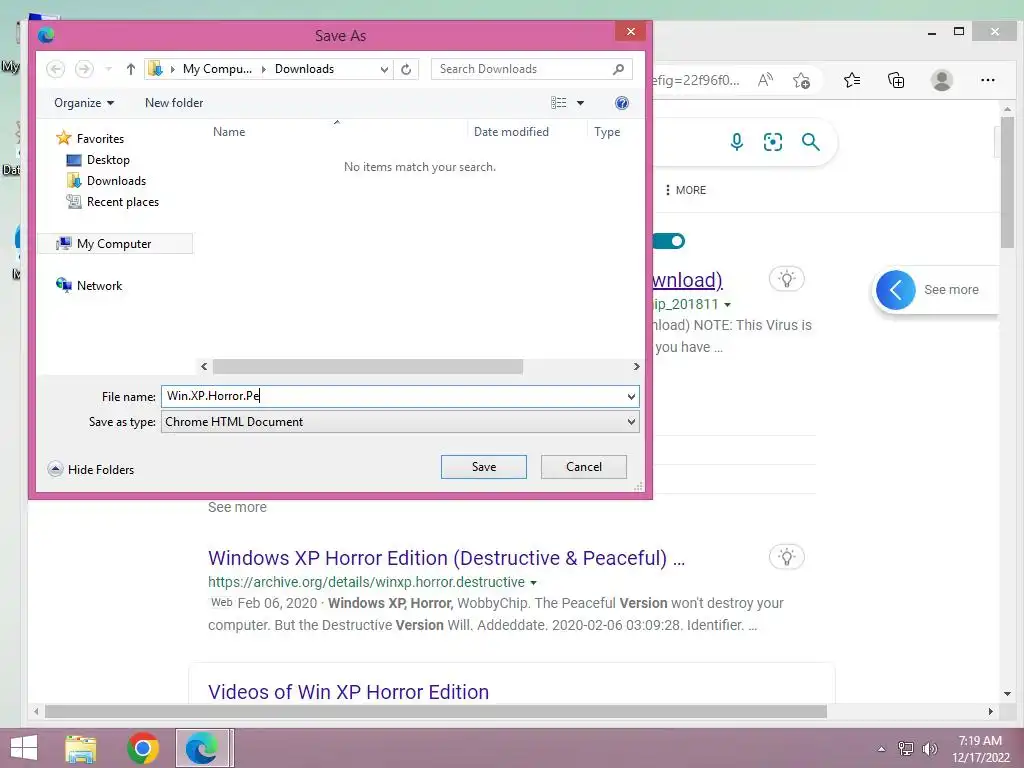This screenshot has width=1024, height=768.
Task: Toggle the teal switch in Edge
Action: (x=669, y=241)
